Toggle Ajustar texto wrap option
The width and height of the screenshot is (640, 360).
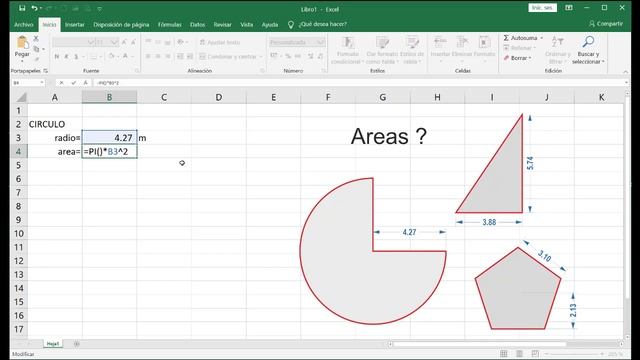tap(220, 42)
